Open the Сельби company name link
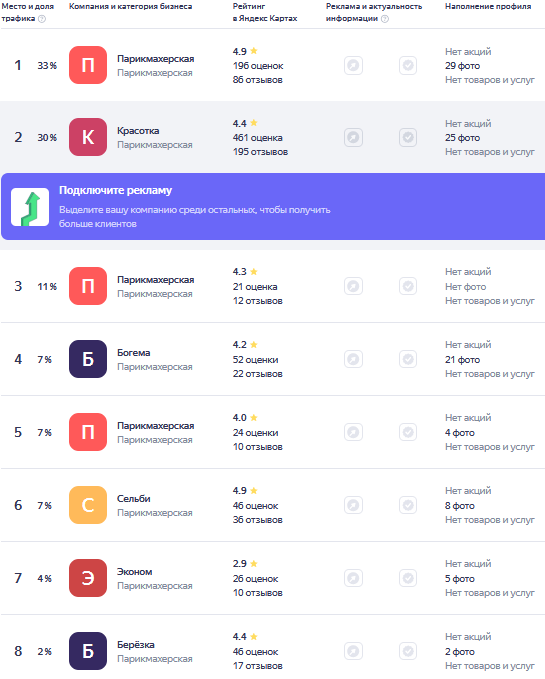Image resolution: width=545 pixels, height=679 pixels. pyautogui.click(x=134, y=498)
